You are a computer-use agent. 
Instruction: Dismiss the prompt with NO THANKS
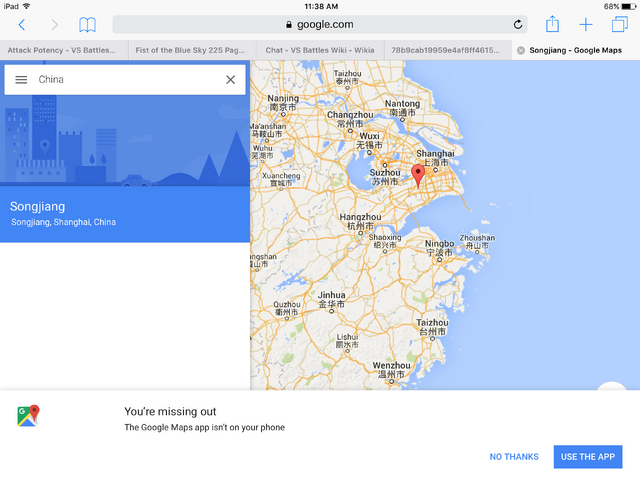pos(514,457)
